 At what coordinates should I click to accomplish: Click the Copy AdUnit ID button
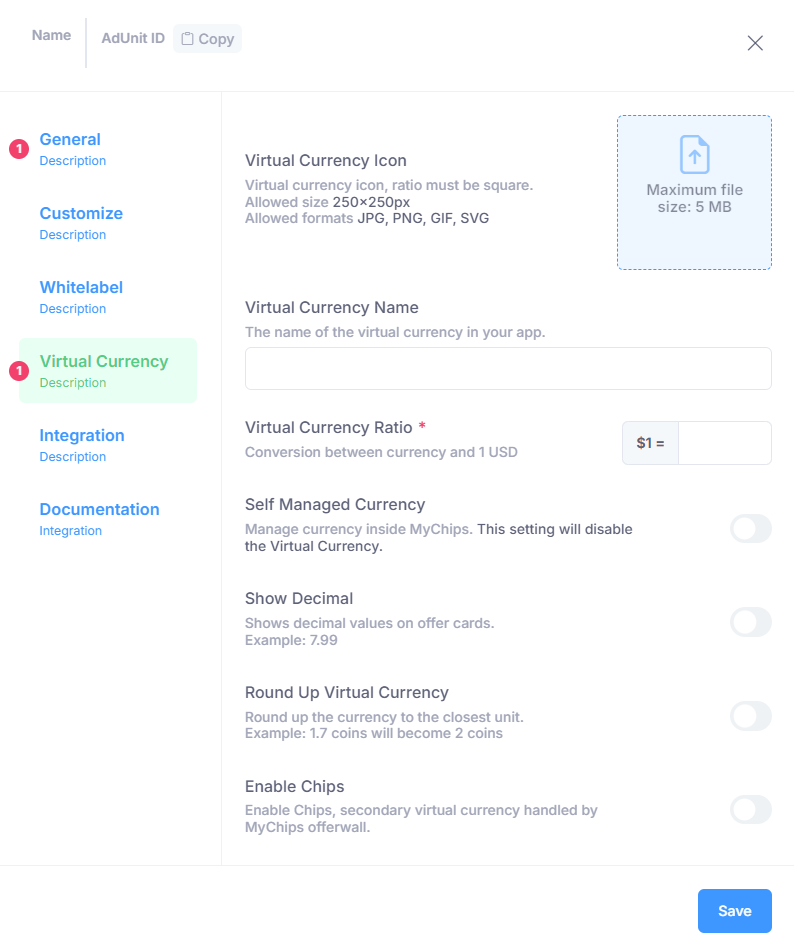pos(208,39)
